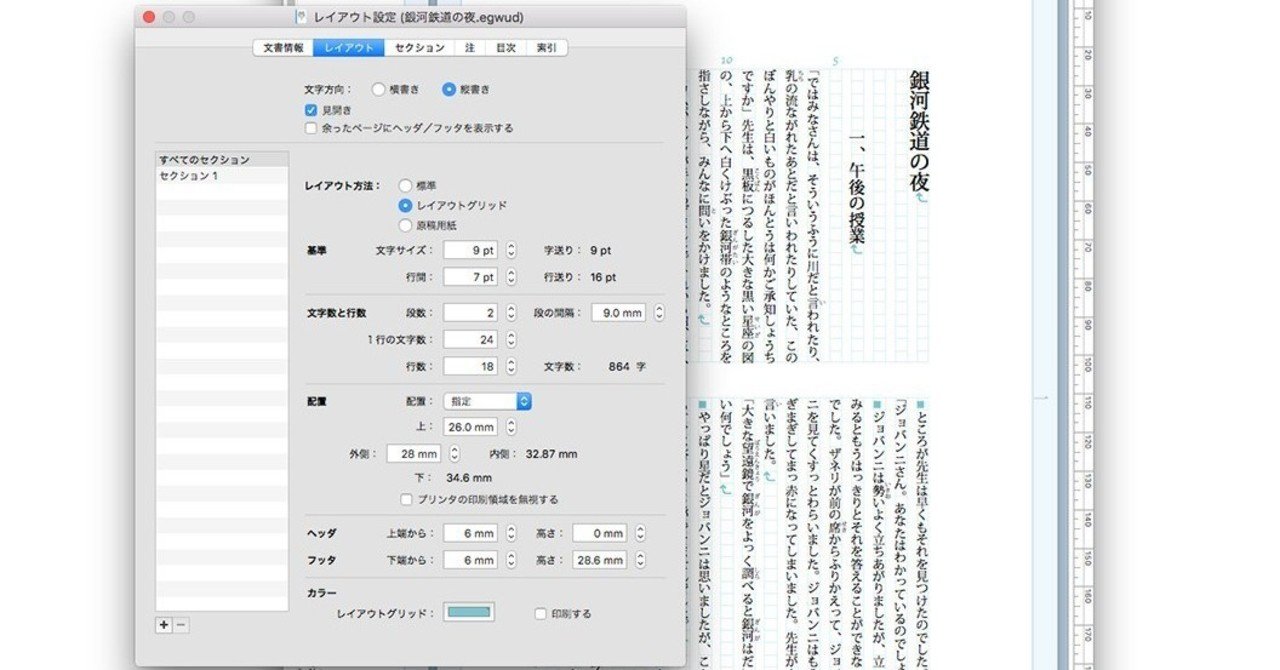The width and height of the screenshot is (1280, 670).
Task: Click the document icon in title bar
Action: [300, 17]
